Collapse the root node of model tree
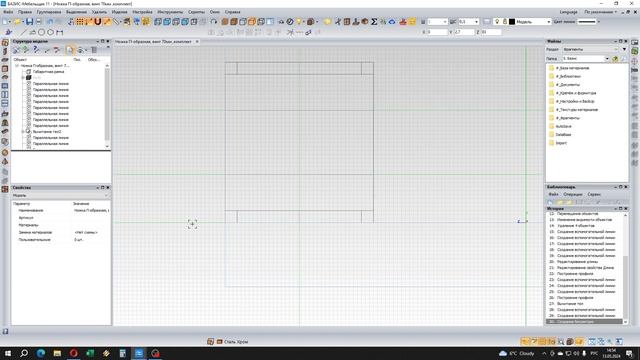Image resolution: width=640 pixels, height=360 pixels. coord(17,65)
